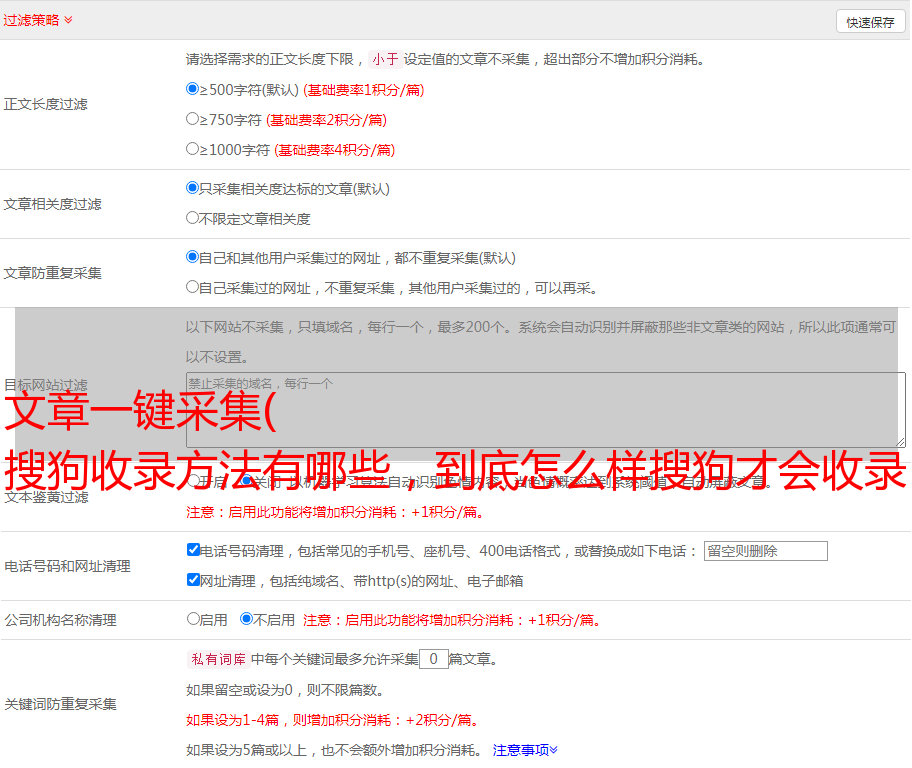Click the 电话号码和网址清理 label
The height and width of the screenshot is (768, 912).
(x=67, y=566)
